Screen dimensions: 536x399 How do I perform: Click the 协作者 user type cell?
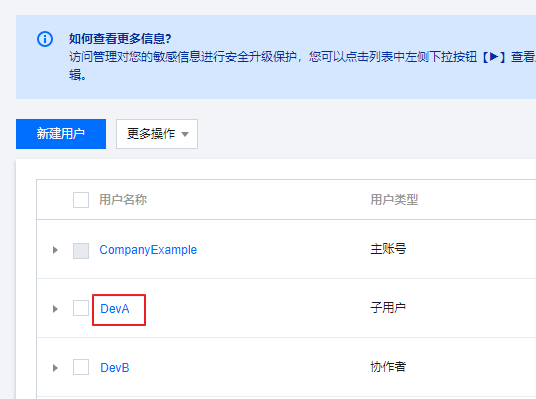pyautogui.click(x=388, y=367)
